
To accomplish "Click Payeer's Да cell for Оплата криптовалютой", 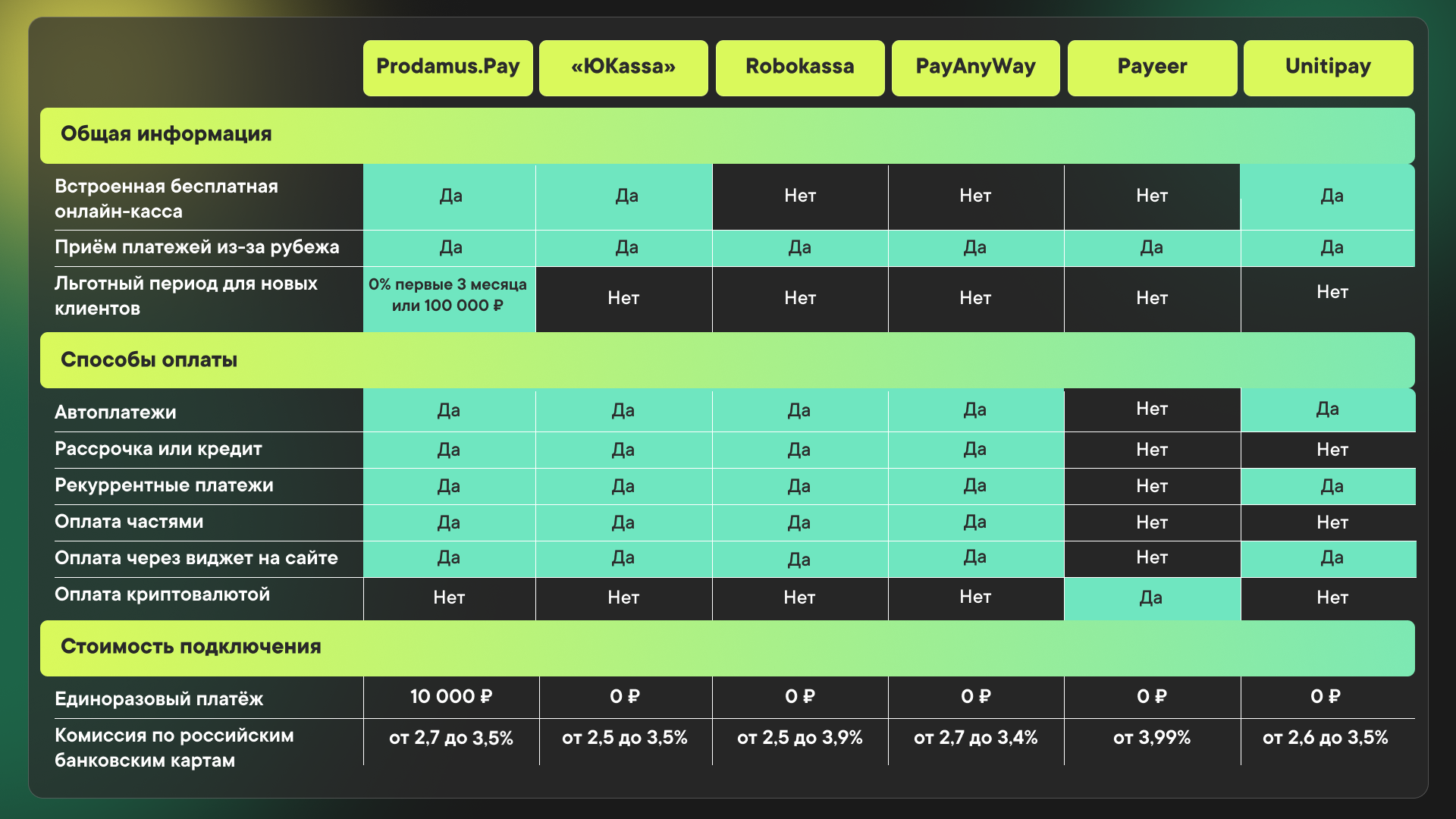I will point(1151,598).
